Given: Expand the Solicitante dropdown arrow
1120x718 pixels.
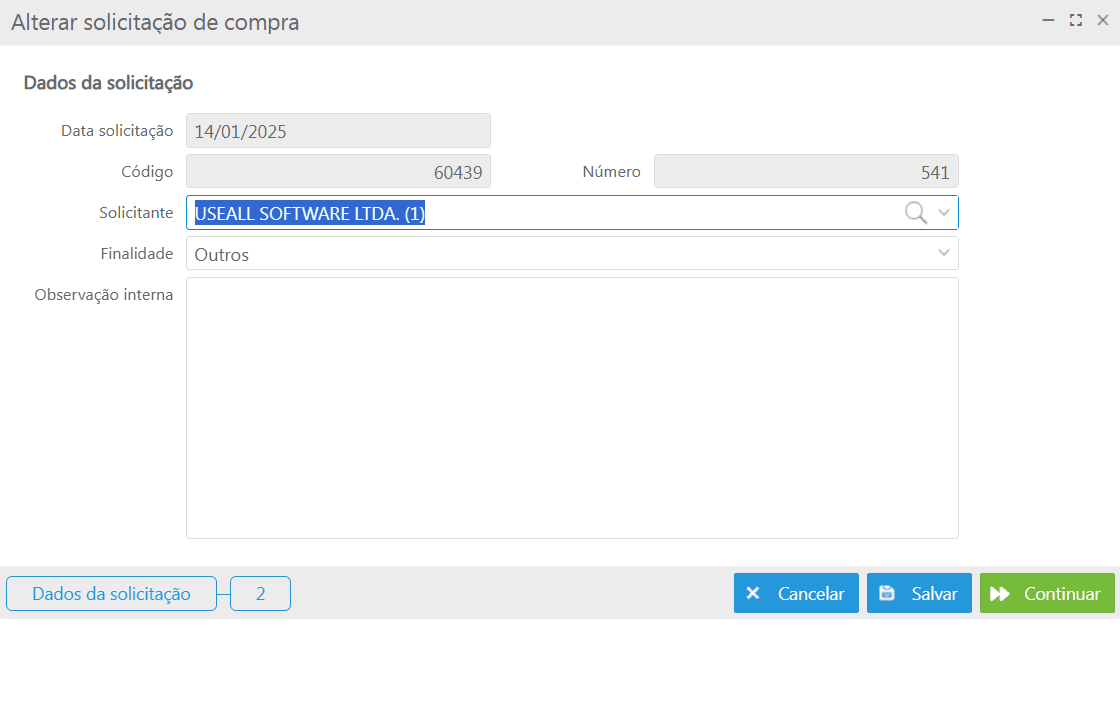Looking at the screenshot, I should pyautogui.click(x=944, y=212).
